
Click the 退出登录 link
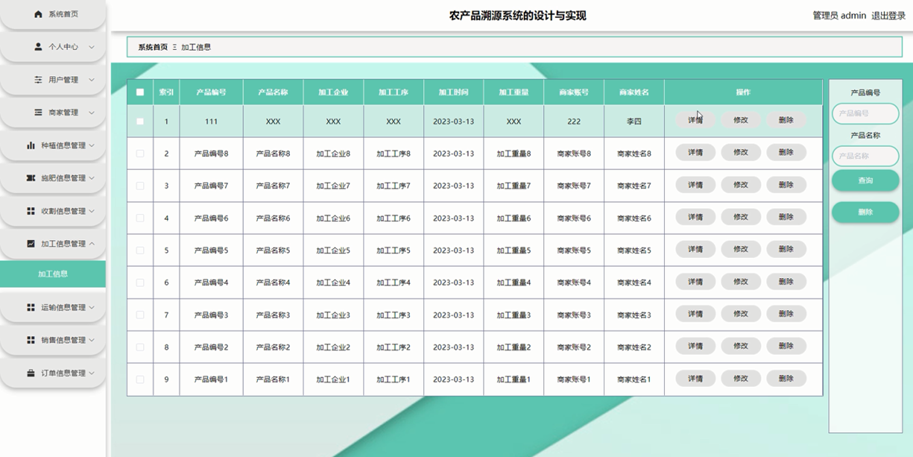coord(889,16)
